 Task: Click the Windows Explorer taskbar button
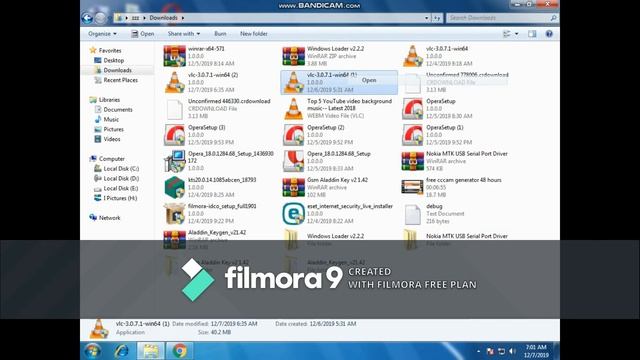coord(150,351)
